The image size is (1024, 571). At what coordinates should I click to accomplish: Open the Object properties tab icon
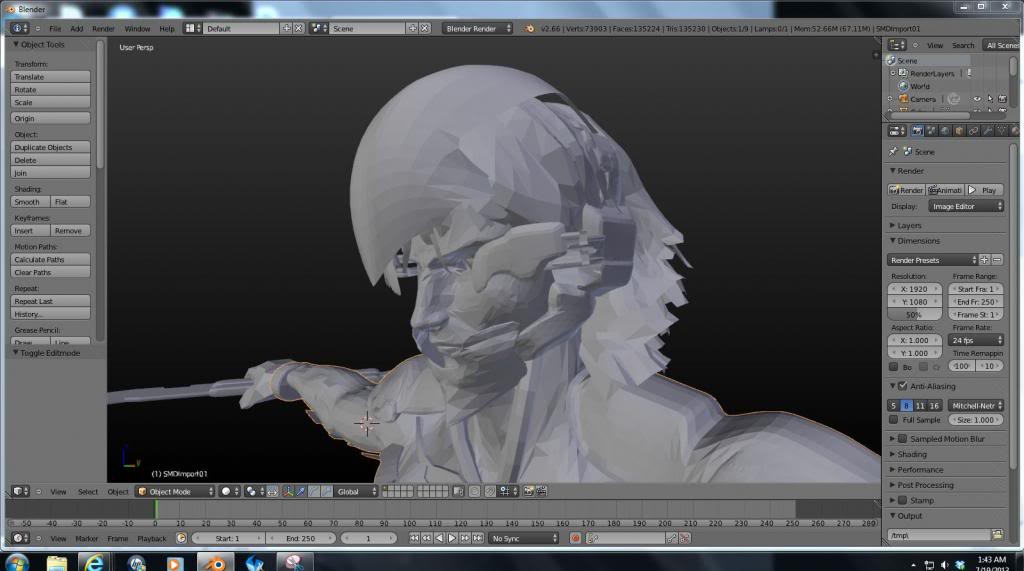coord(959,131)
